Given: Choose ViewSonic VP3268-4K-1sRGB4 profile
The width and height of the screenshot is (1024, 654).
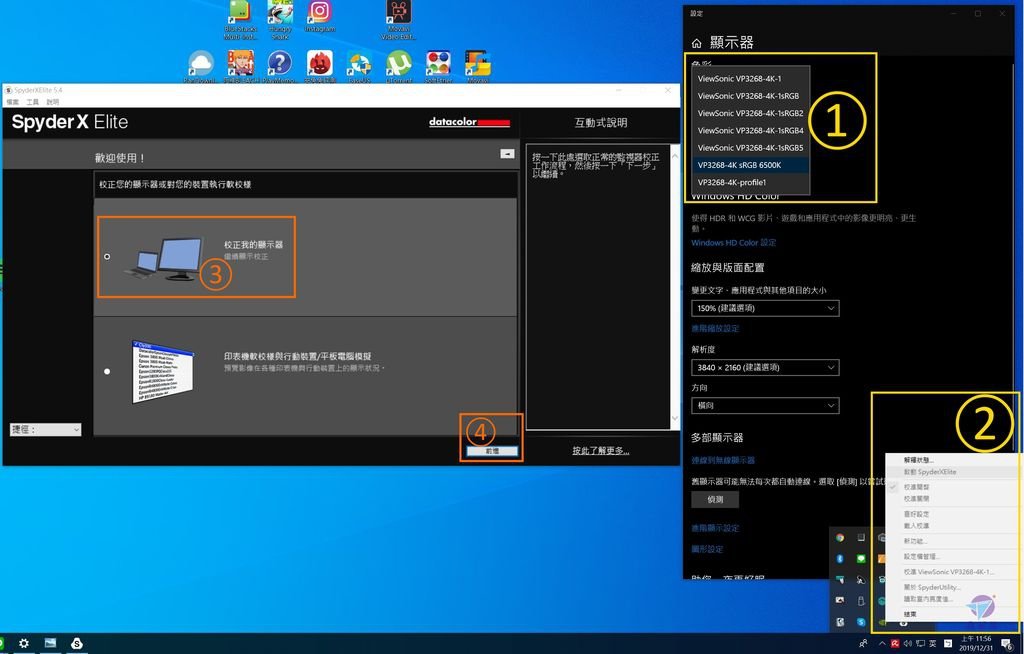Looking at the screenshot, I should point(751,130).
